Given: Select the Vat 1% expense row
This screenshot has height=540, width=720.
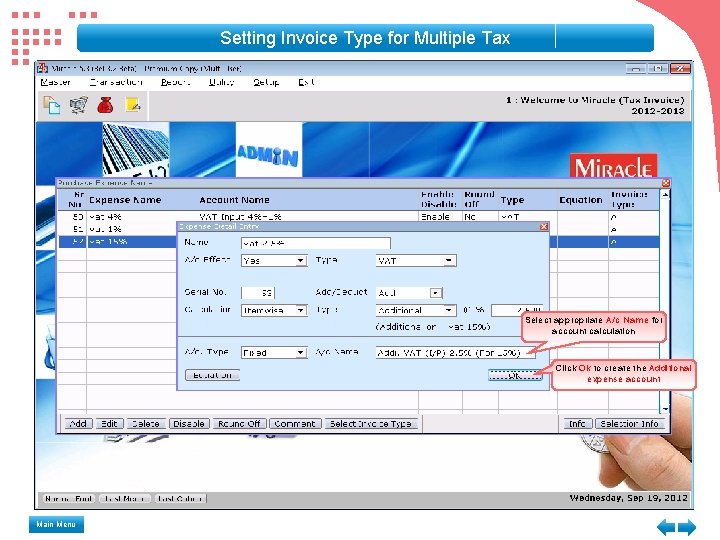Looking at the screenshot, I should point(358,229).
